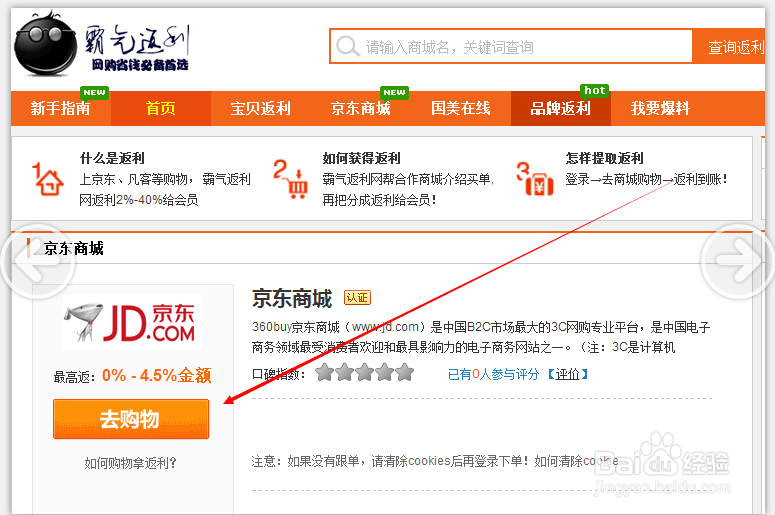775x515 pixels.
Task: Click the 【评价】 link
Action: tap(568, 374)
